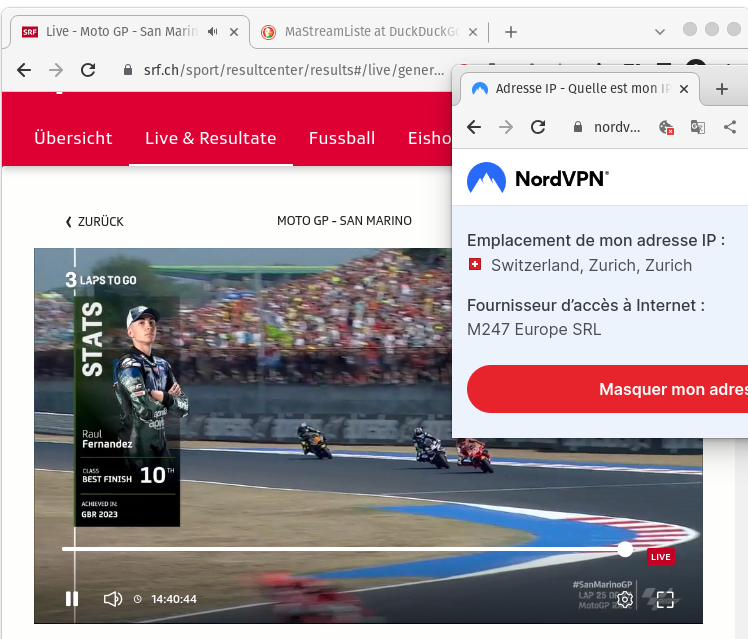748x639 pixels.
Task: Click the srf.ch address bar
Action: point(293,70)
